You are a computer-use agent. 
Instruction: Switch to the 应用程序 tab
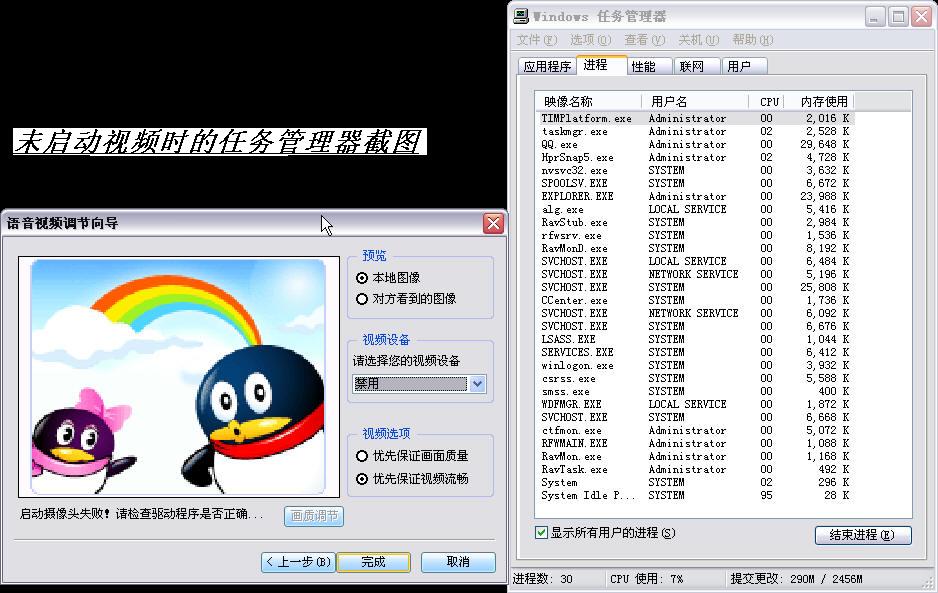(x=547, y=66)
